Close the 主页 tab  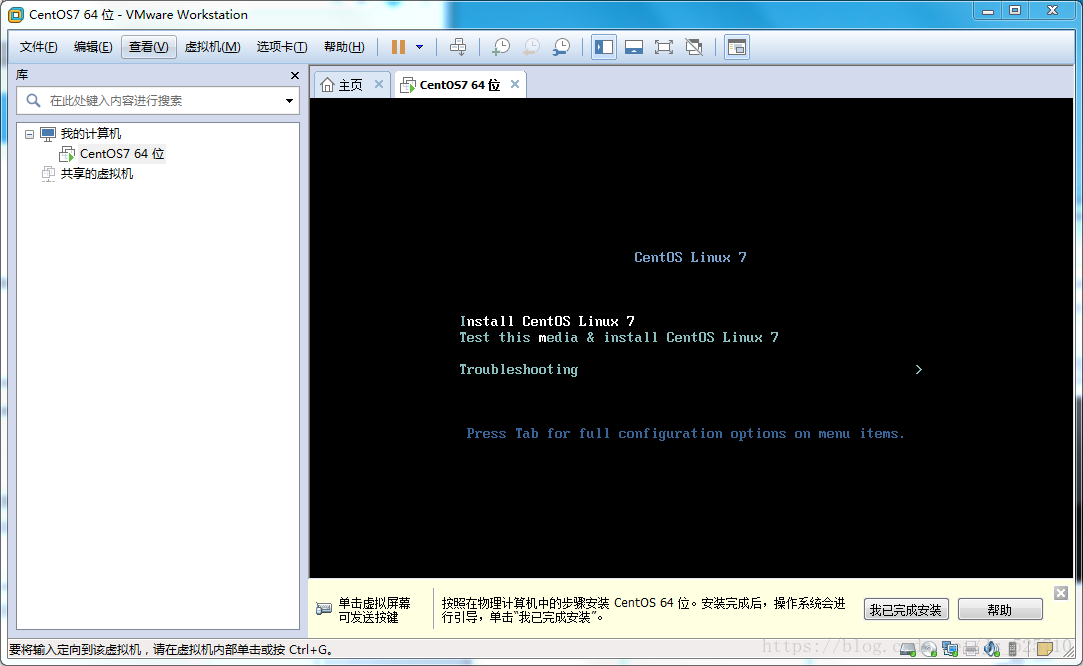pos(378,84)
